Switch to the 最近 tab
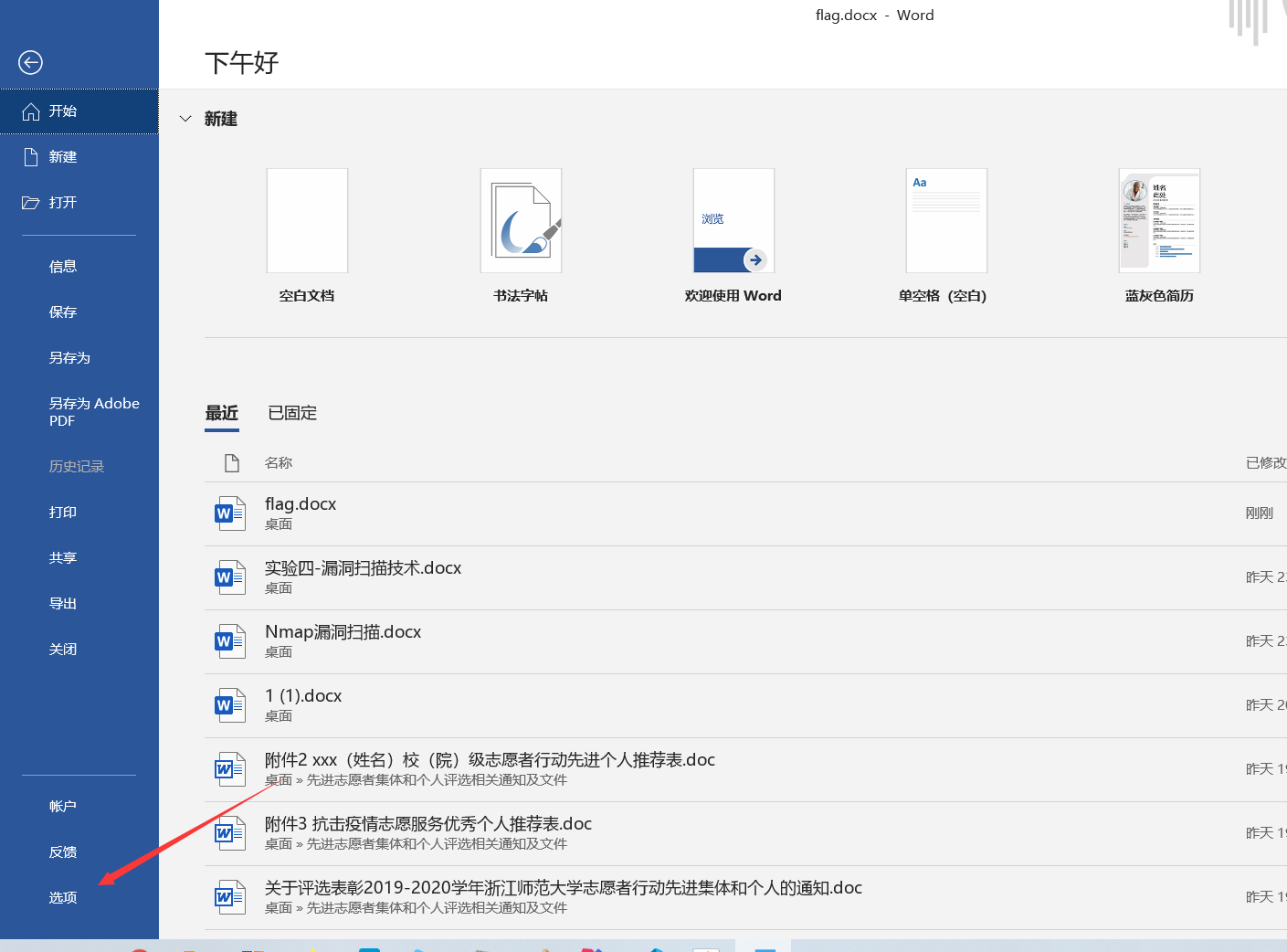The width and height of the screenshot is (1287, 952). (222, 413)
